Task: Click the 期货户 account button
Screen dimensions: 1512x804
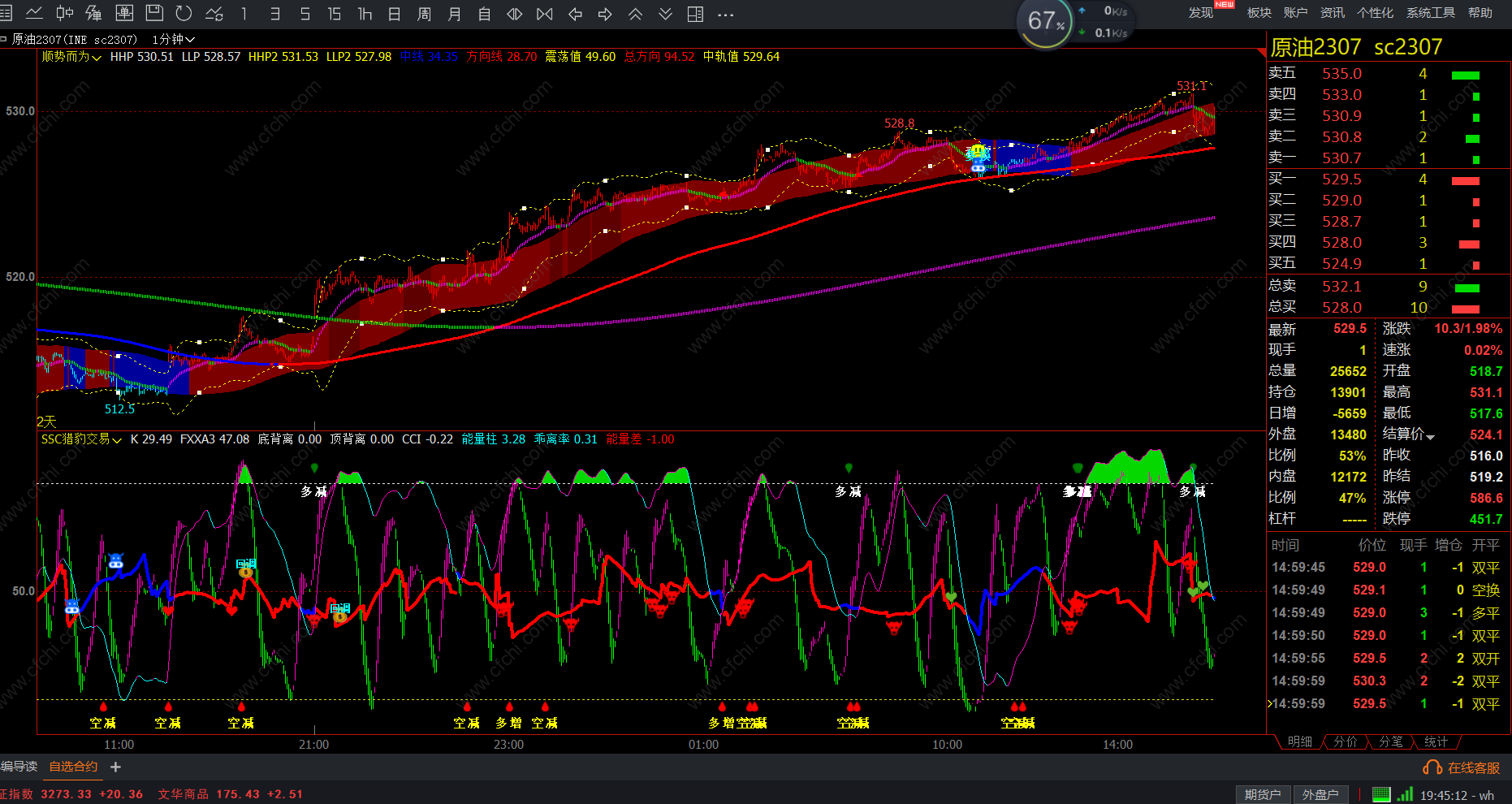Action: coord(1263,794)
